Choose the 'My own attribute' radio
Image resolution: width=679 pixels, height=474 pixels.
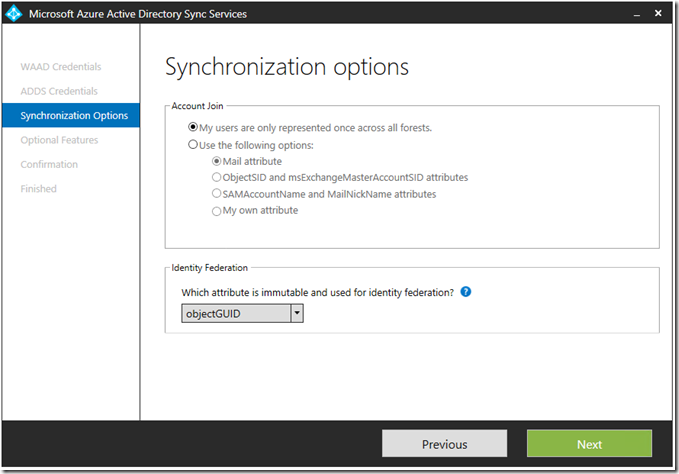(x=217, y=211)
